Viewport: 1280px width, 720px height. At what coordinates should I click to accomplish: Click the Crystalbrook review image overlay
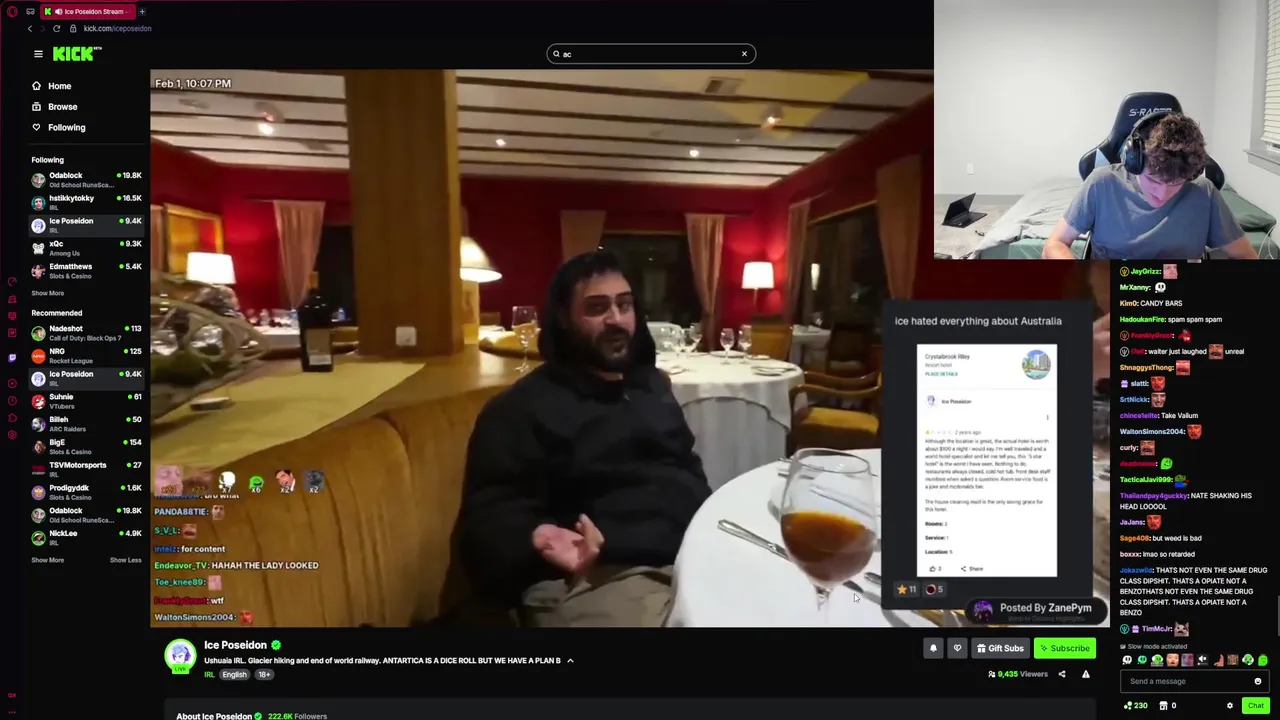(986, 460)
